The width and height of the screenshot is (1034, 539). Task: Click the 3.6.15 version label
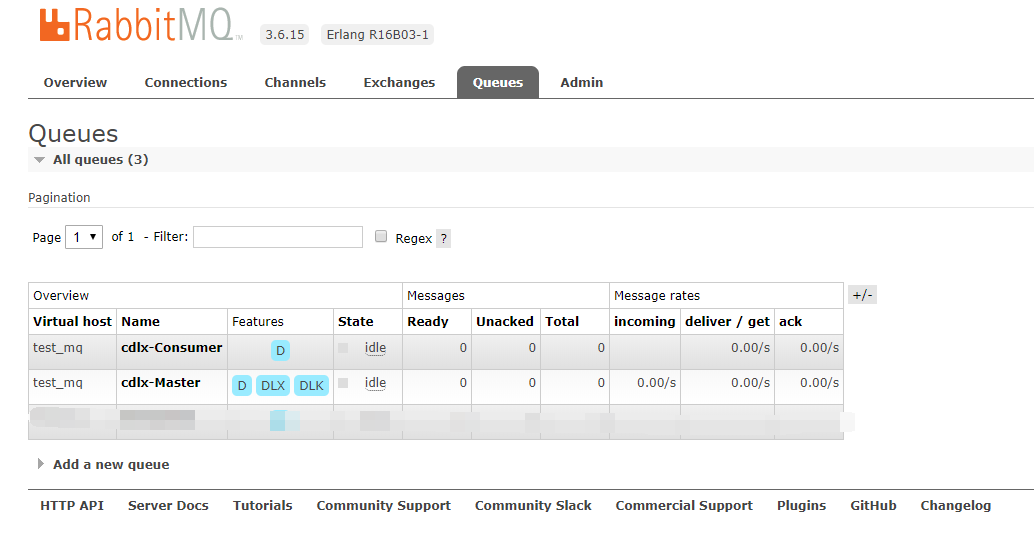pos(285,34)
